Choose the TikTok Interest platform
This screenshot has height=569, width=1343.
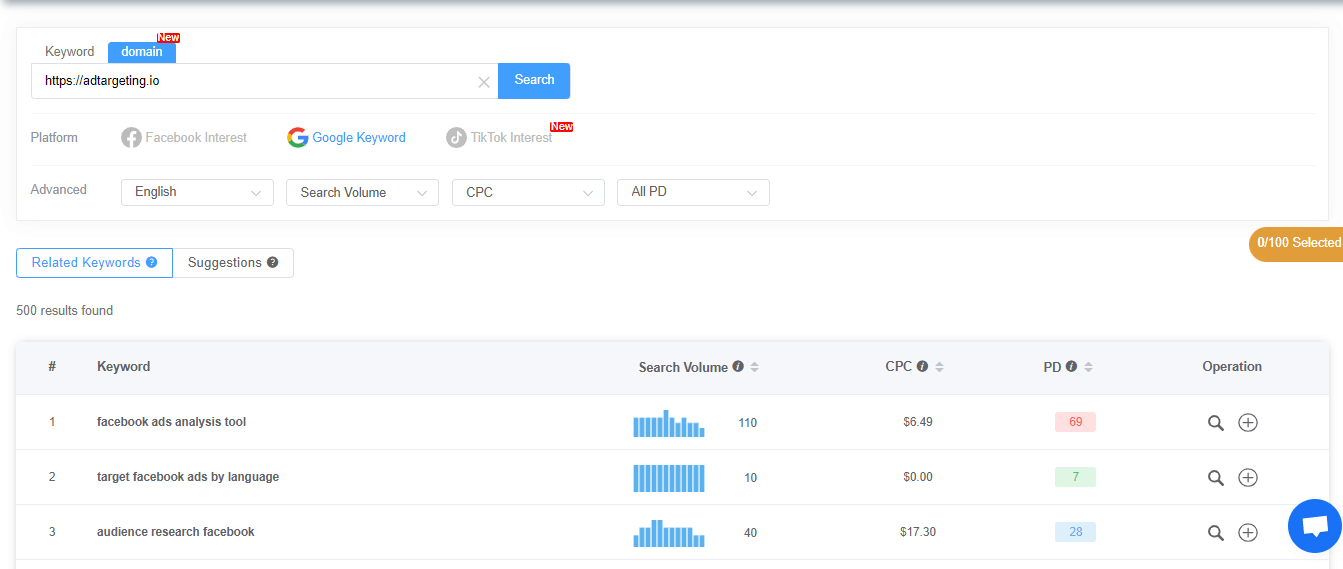[x=499, y=138]
